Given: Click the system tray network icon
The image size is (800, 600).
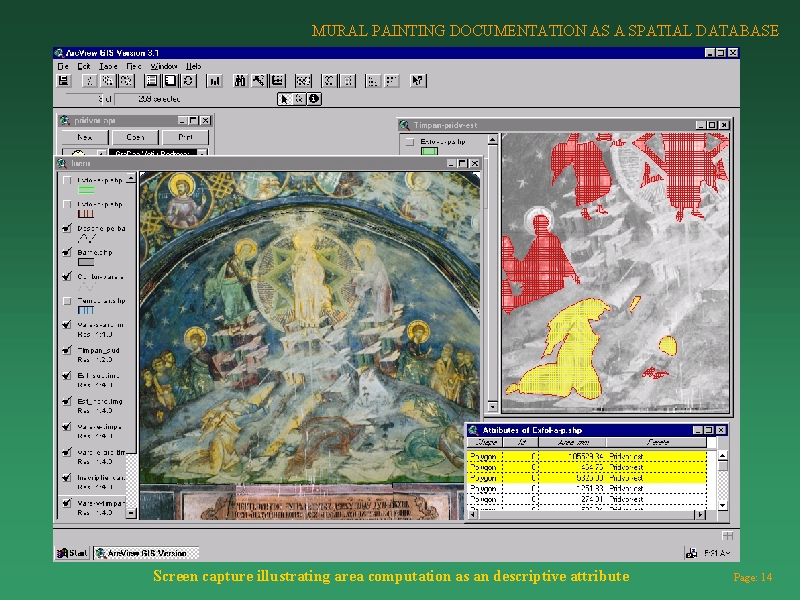Looking at the screenshot, I should (691, 553).
